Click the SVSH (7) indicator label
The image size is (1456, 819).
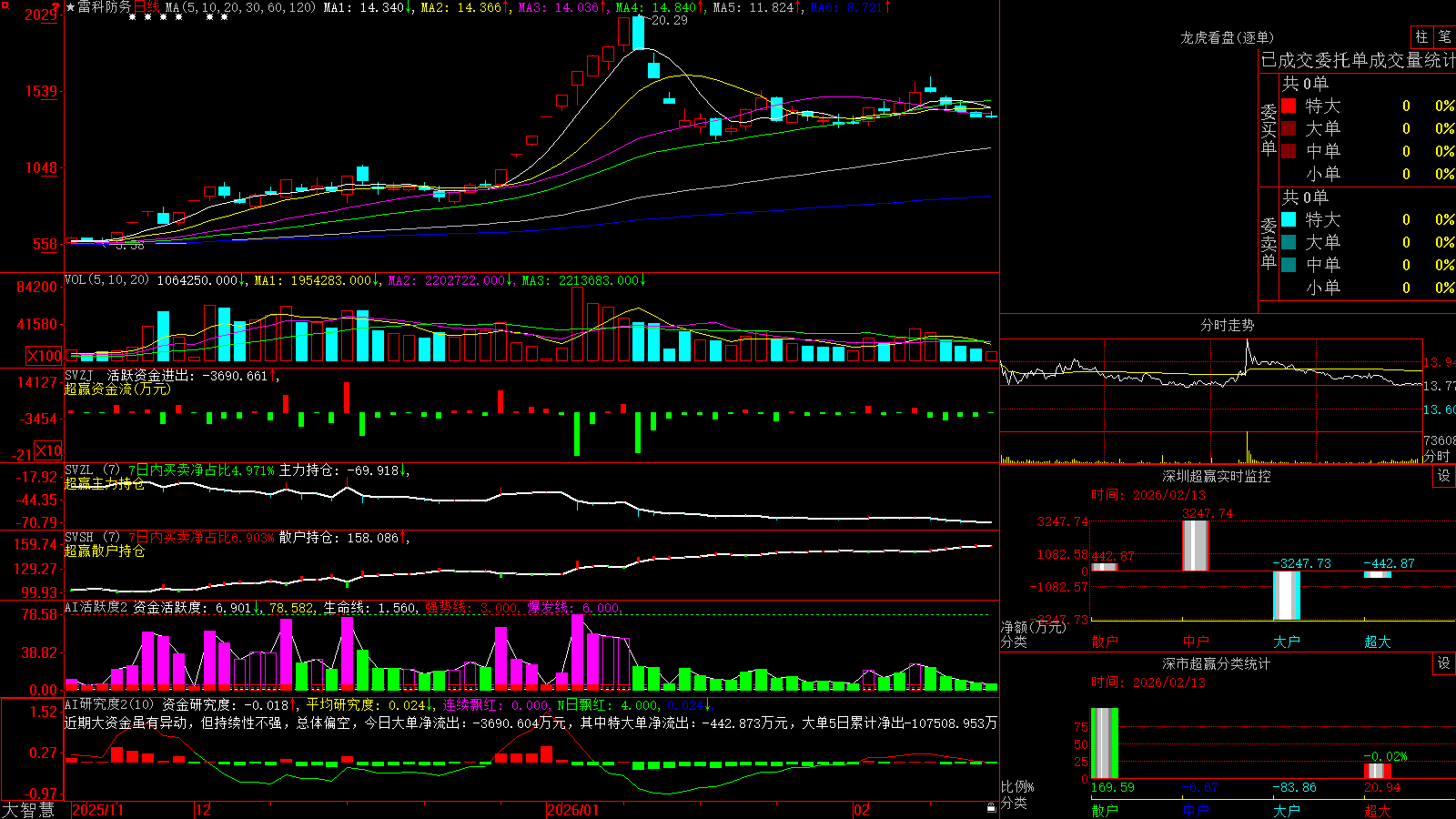(x=92, y=538)
